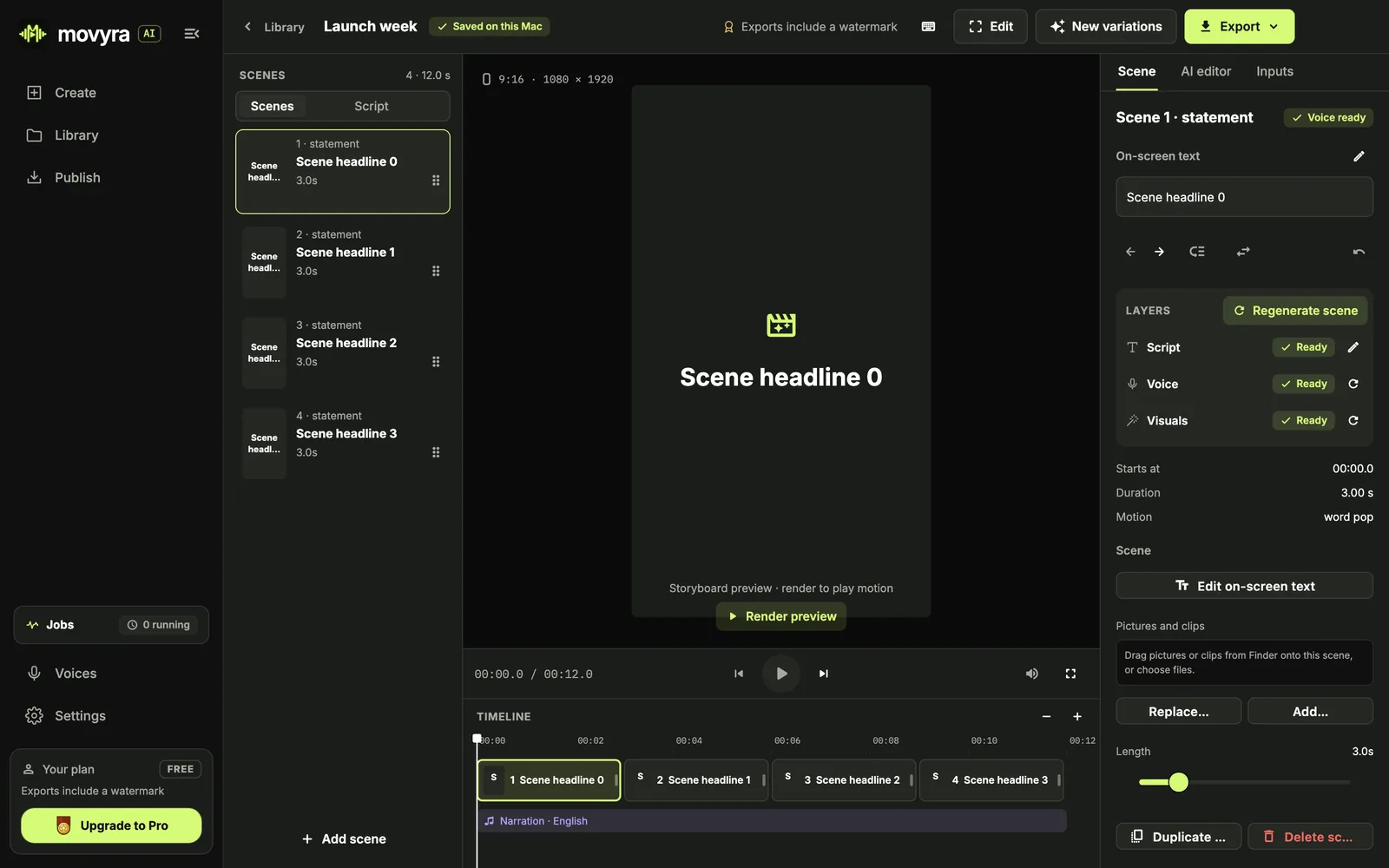Image resolution: width=1389 pixels, height=868 pixels.
Task: Skip to the previous scene
Action: pyautogui.click(x=739, y=674)
